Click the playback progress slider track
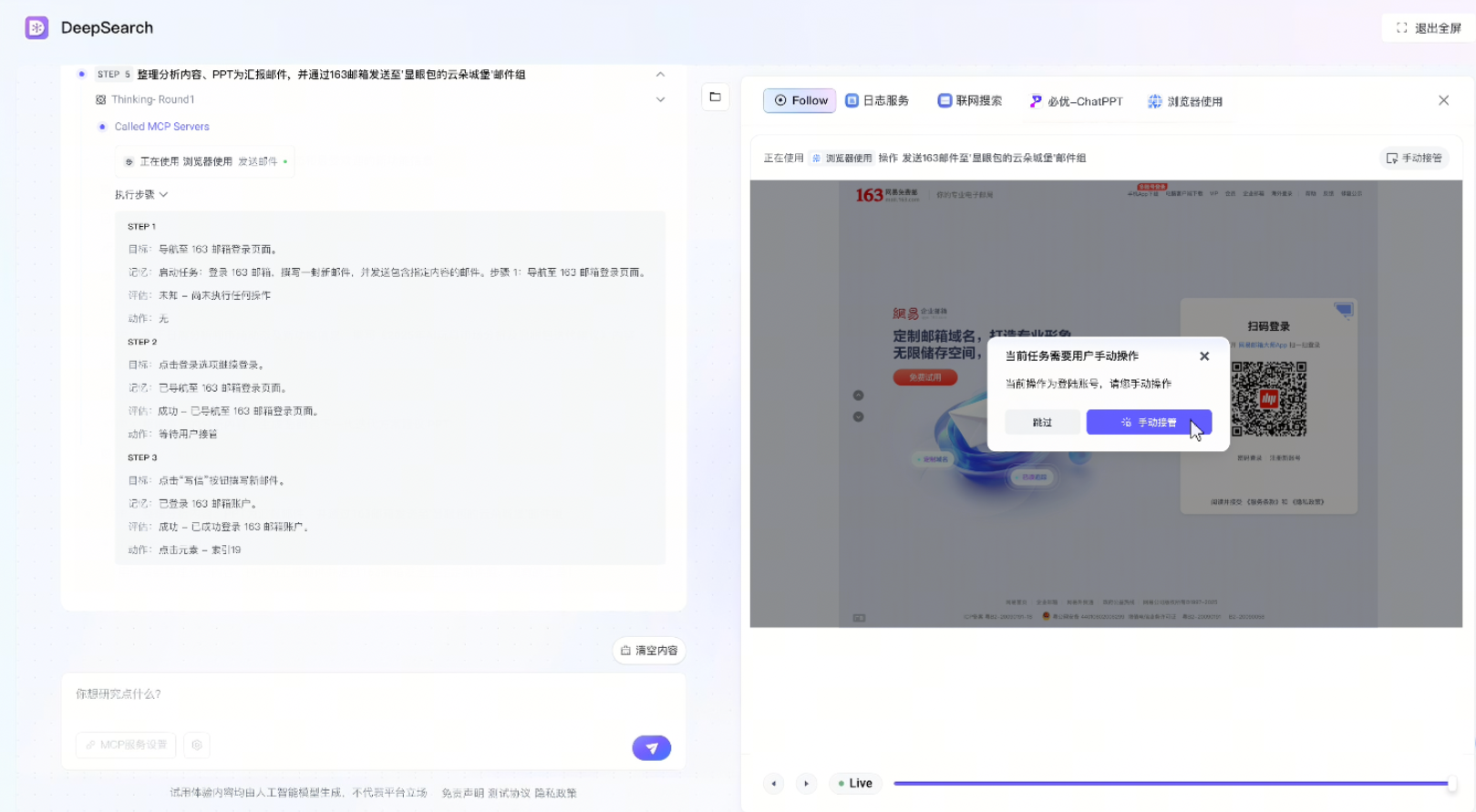 [x=1171, y=784]
